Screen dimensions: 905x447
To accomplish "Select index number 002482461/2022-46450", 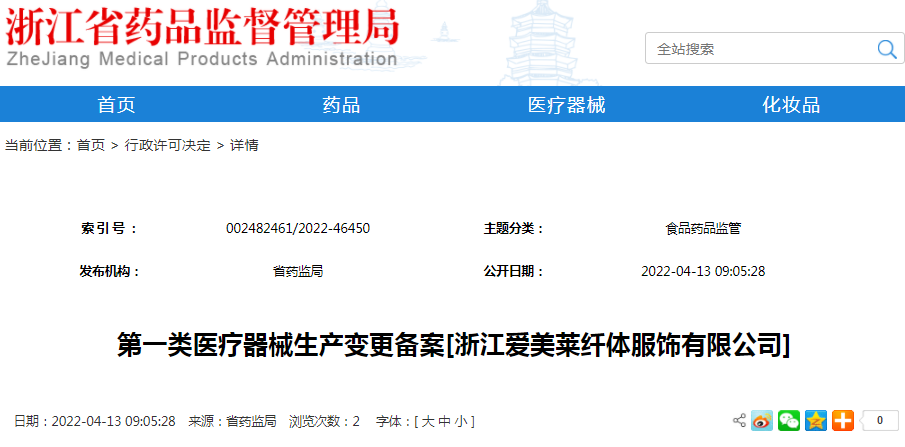I will (x=298, y=229).
